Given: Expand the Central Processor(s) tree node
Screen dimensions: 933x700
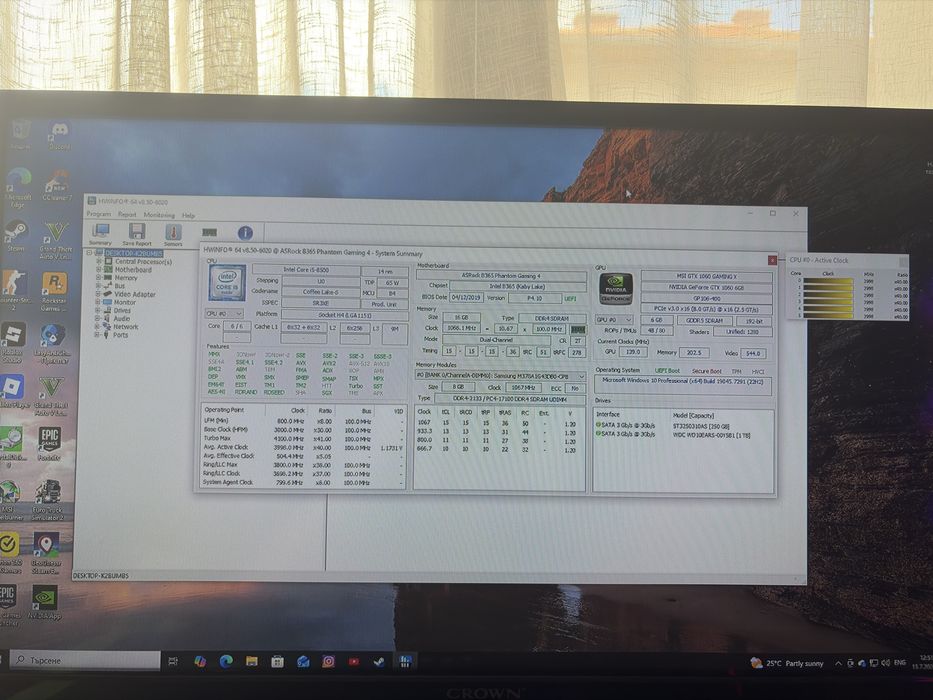Looking at the screenshot, I should 99,261.
